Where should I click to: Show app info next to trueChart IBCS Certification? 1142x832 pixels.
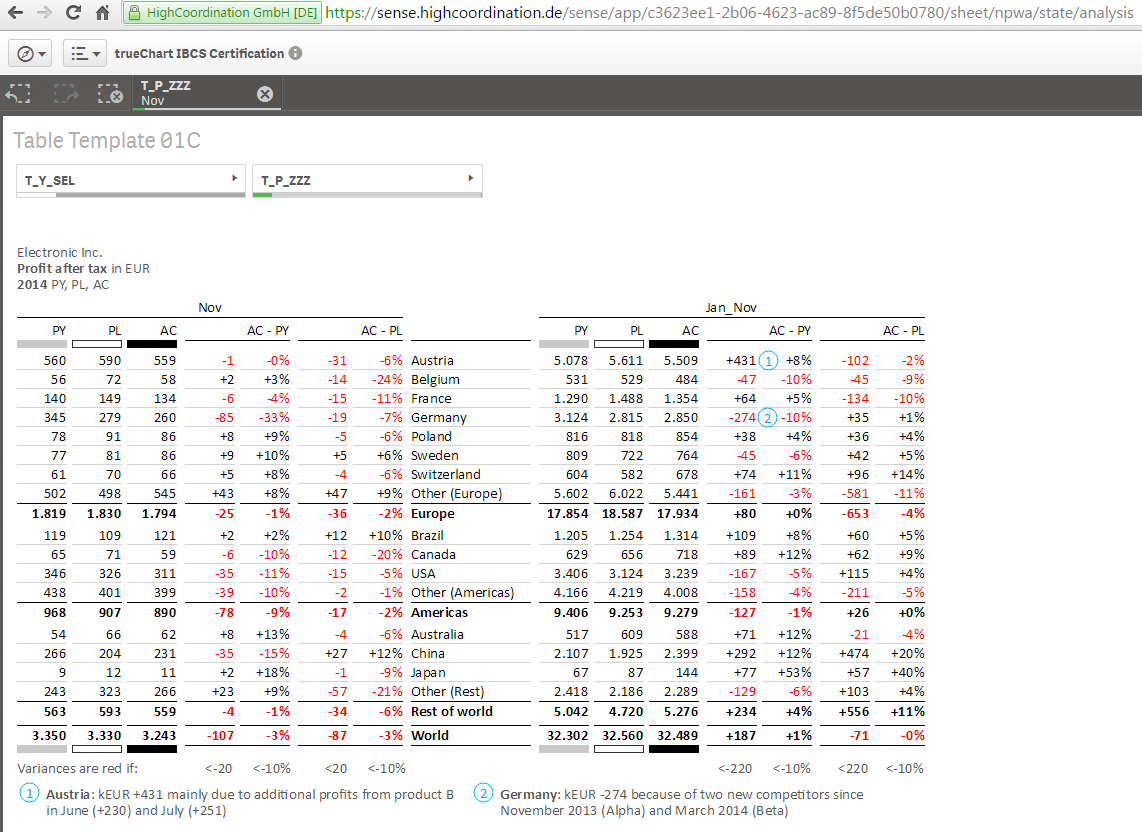295,53
